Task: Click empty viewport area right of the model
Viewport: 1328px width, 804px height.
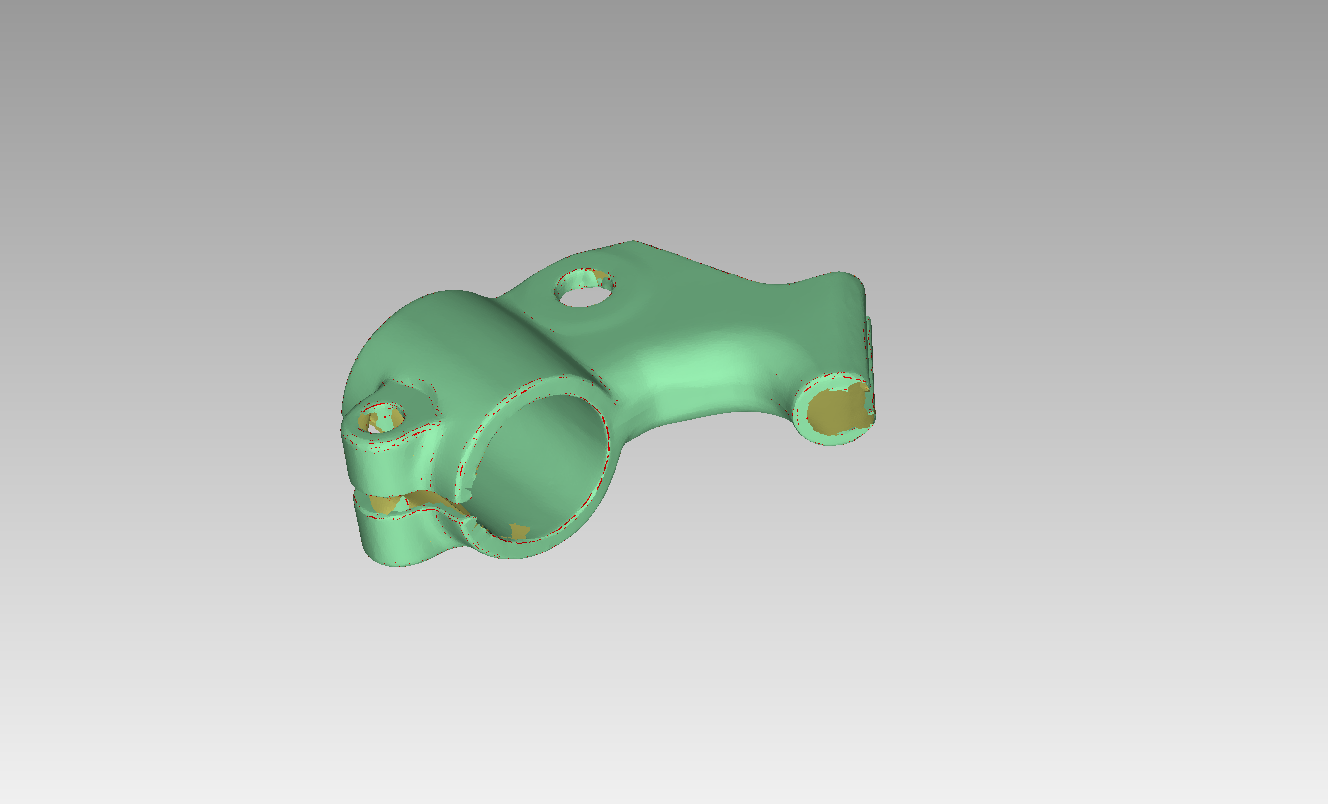Action: pos(1100,420)
